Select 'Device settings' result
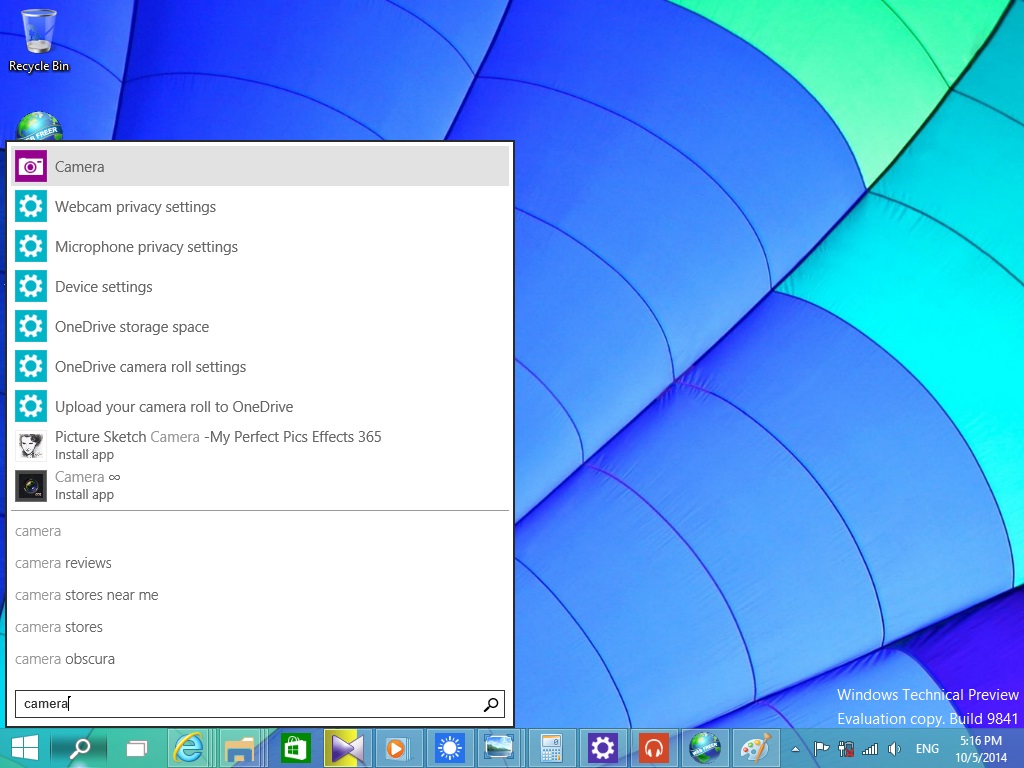 [x=261, y=286]
